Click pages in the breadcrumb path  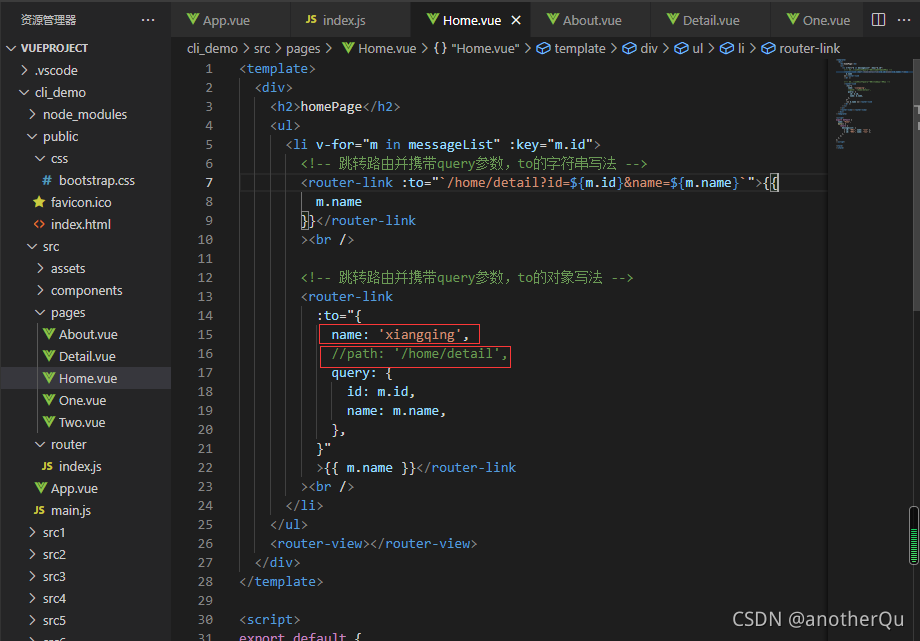point(303,49)
